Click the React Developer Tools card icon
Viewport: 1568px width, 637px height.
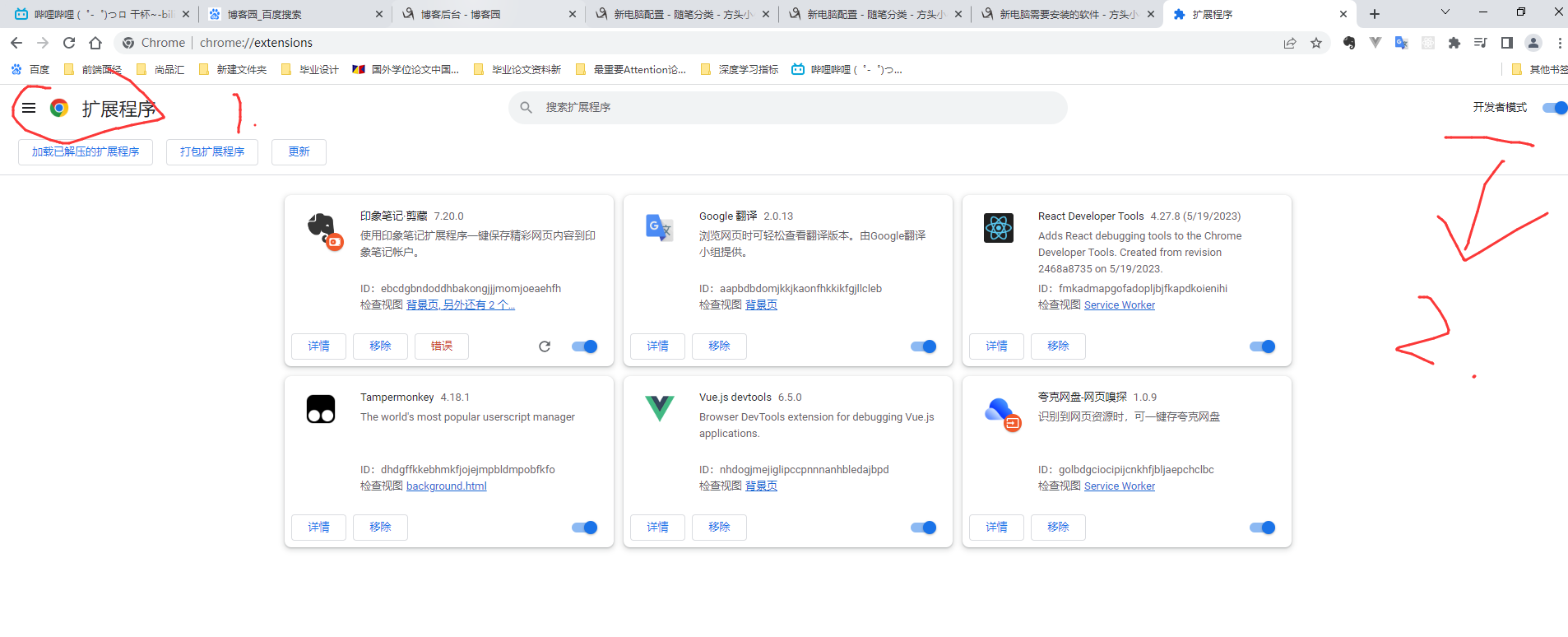coord(999,227)
